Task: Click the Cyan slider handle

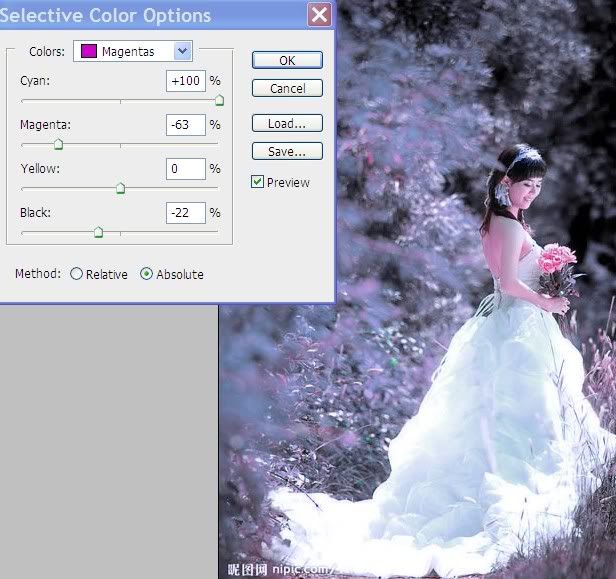Action: click(x=219, y=100)
